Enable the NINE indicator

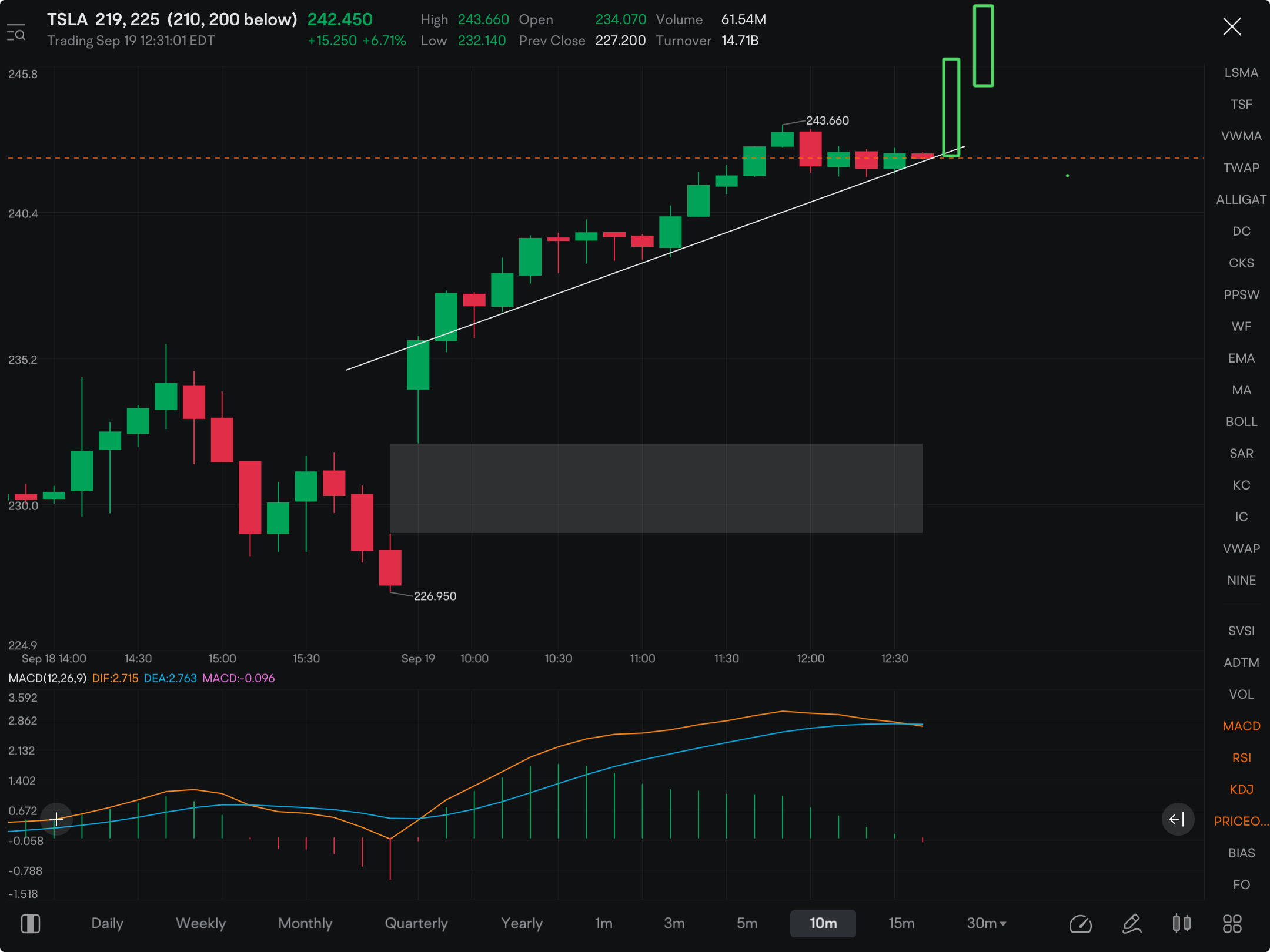click(1241, 581)
